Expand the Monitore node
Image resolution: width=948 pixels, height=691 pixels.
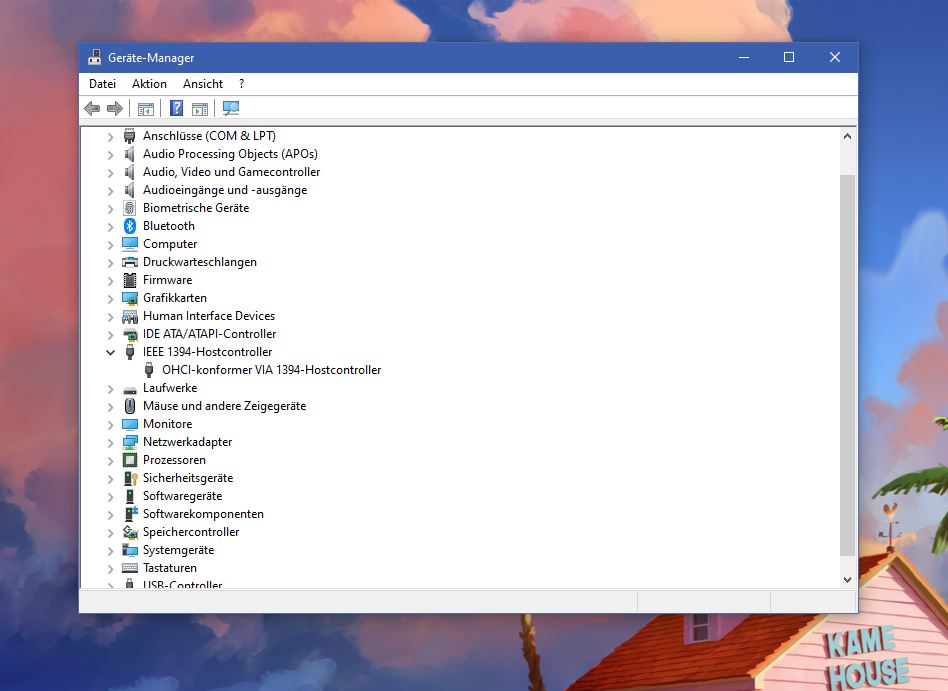click(110, 425)
